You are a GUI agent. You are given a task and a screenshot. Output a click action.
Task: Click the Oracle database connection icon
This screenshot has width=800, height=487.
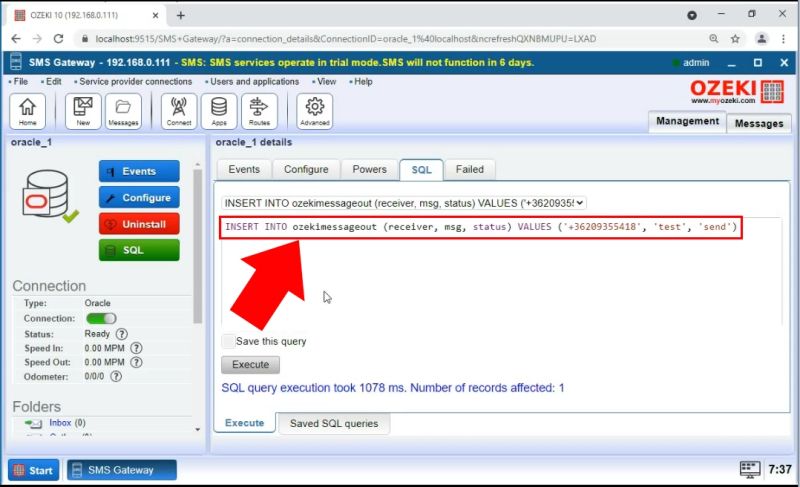point(49,196)
